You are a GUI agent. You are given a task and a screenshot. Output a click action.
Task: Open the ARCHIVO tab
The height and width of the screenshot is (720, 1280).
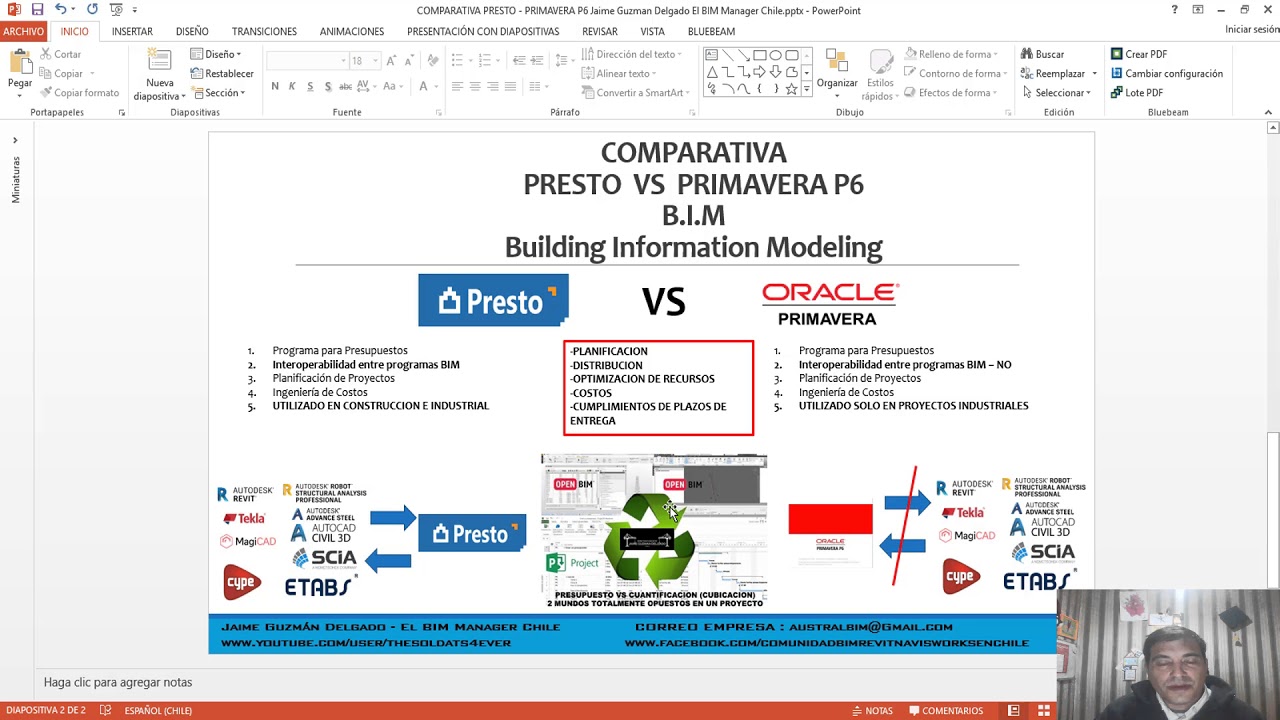click(x=23, y=31)
